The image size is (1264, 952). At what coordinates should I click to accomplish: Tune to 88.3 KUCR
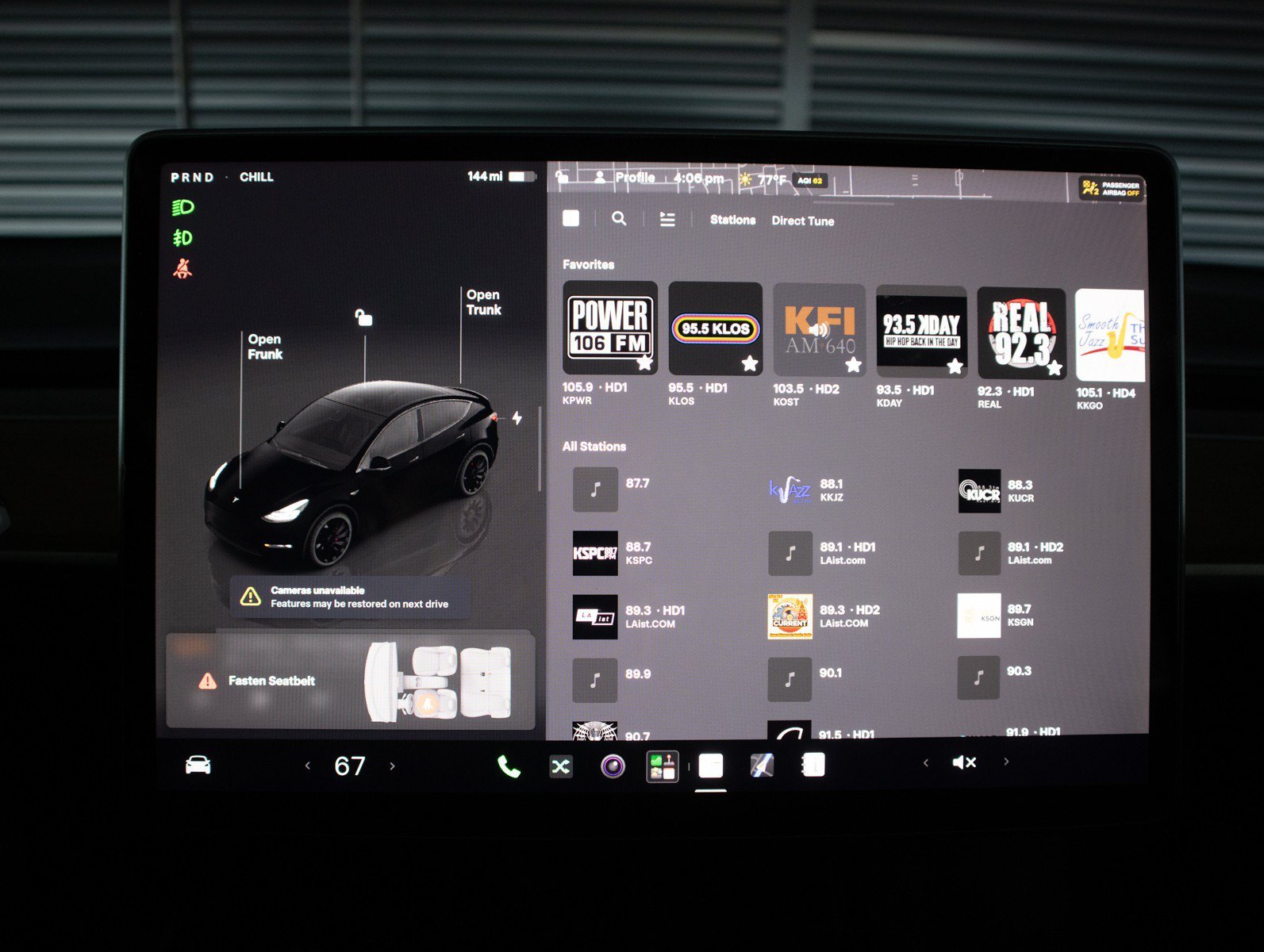click(x=997, y=491)
